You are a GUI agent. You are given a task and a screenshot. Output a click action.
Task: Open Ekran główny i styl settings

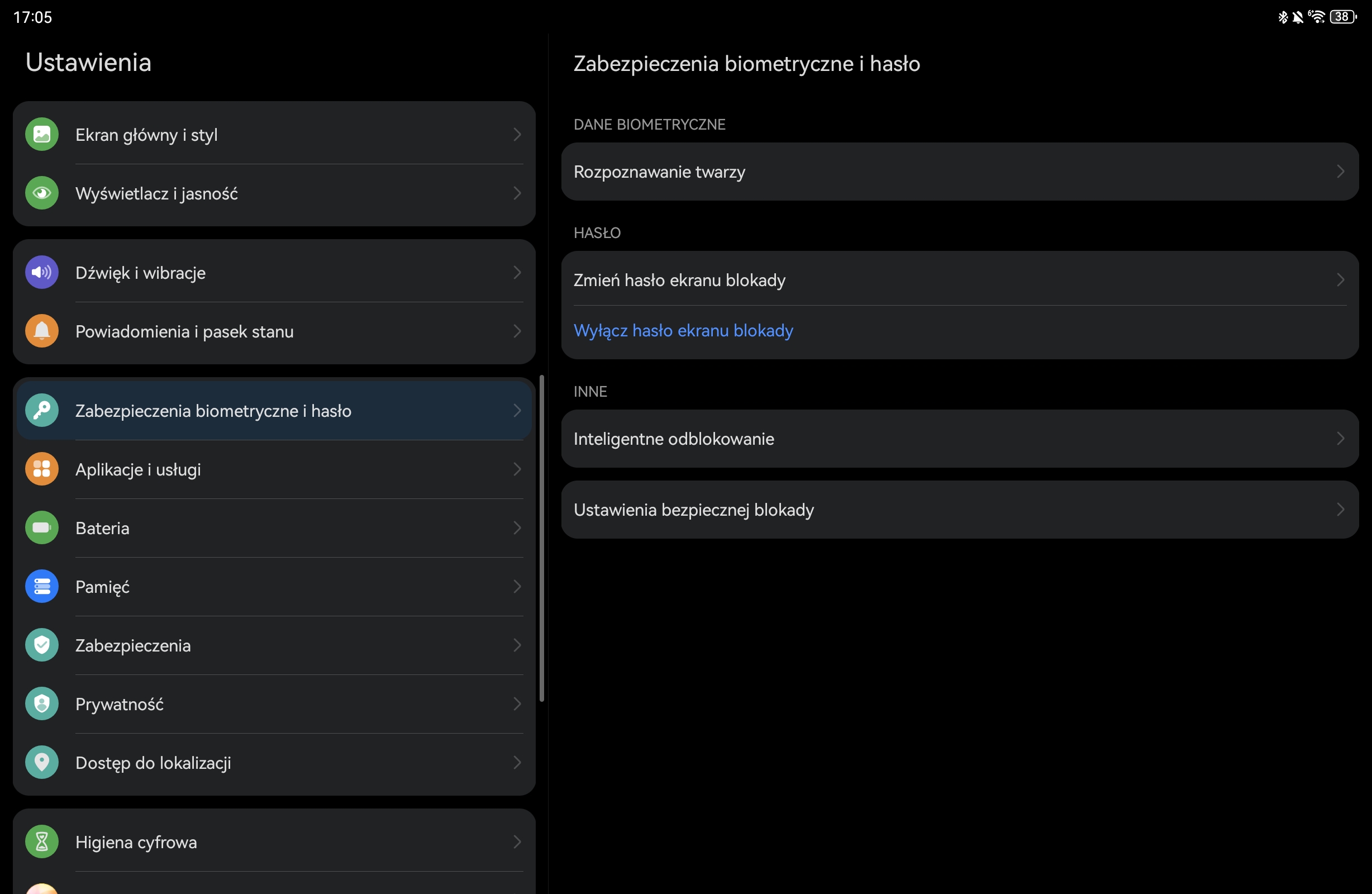pos(274,135)
